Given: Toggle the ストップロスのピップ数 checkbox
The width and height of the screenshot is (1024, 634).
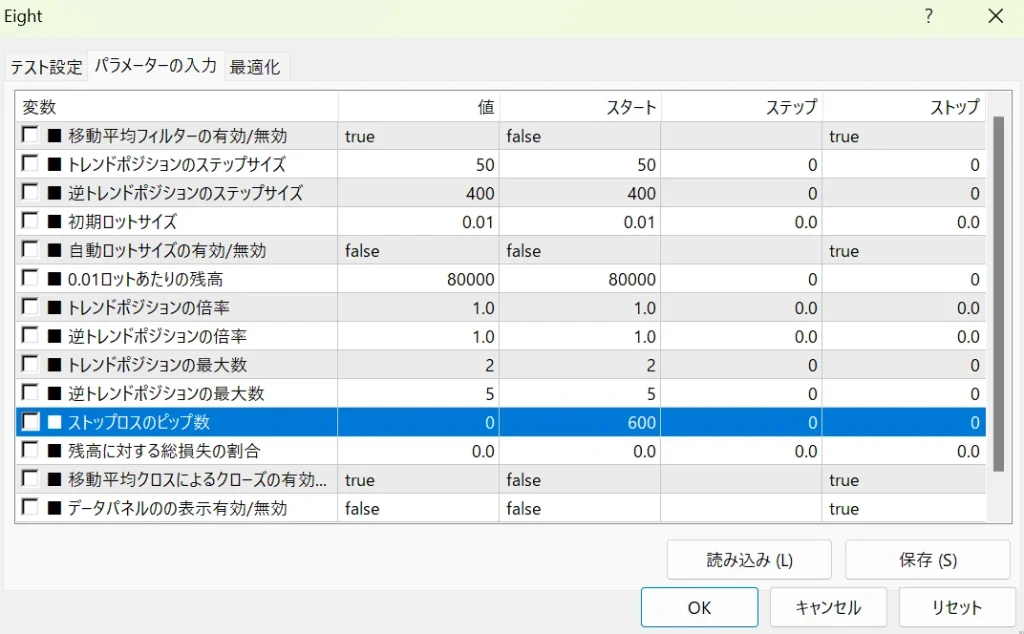Looking at the screenshot, I should coord(30,422).
